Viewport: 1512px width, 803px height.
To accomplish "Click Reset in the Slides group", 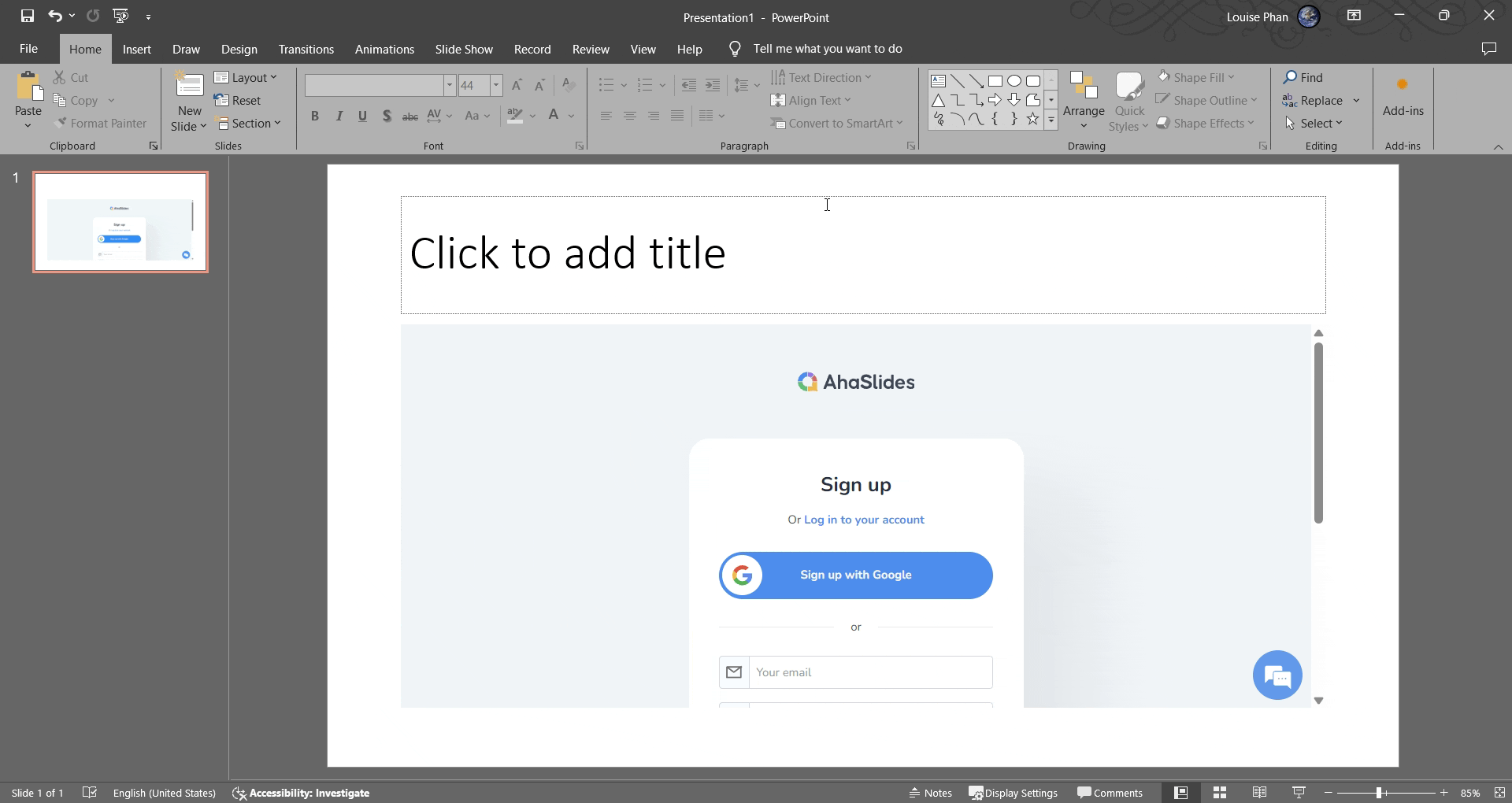I will click(x=237, y=101).
